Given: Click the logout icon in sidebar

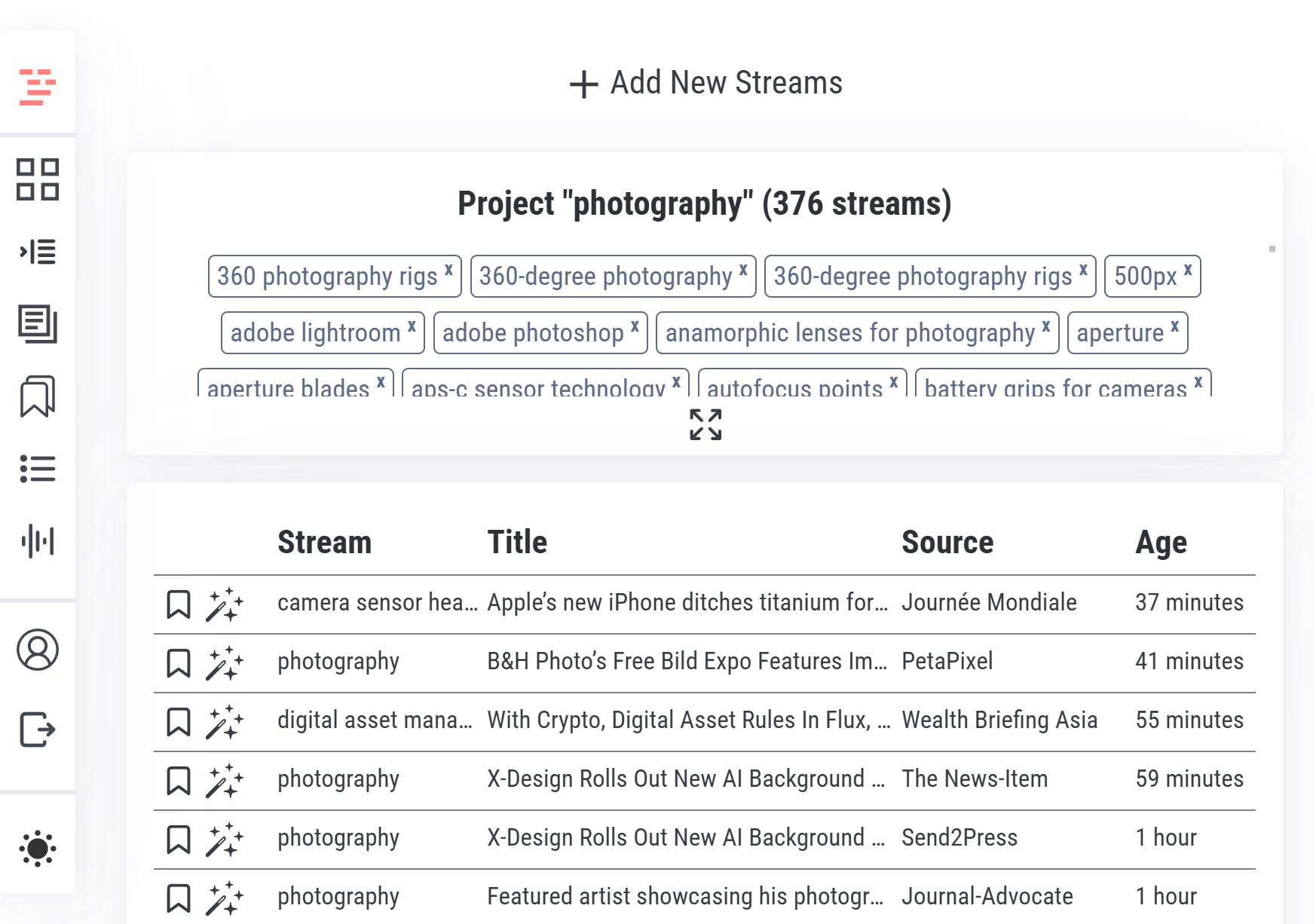Looking at the screenshot, I should (38, 730).
